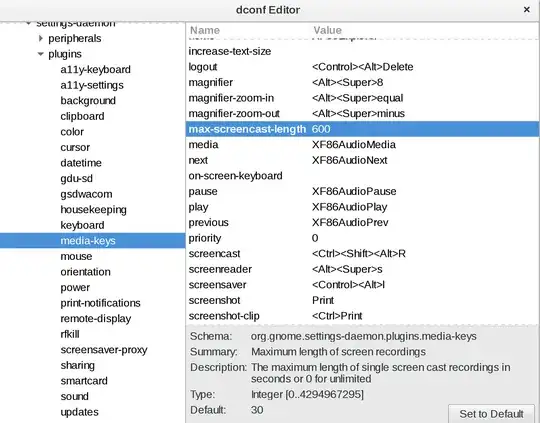Select mouse in the plugins tree
Screen dimensions: 540x423
pos(76,256)
